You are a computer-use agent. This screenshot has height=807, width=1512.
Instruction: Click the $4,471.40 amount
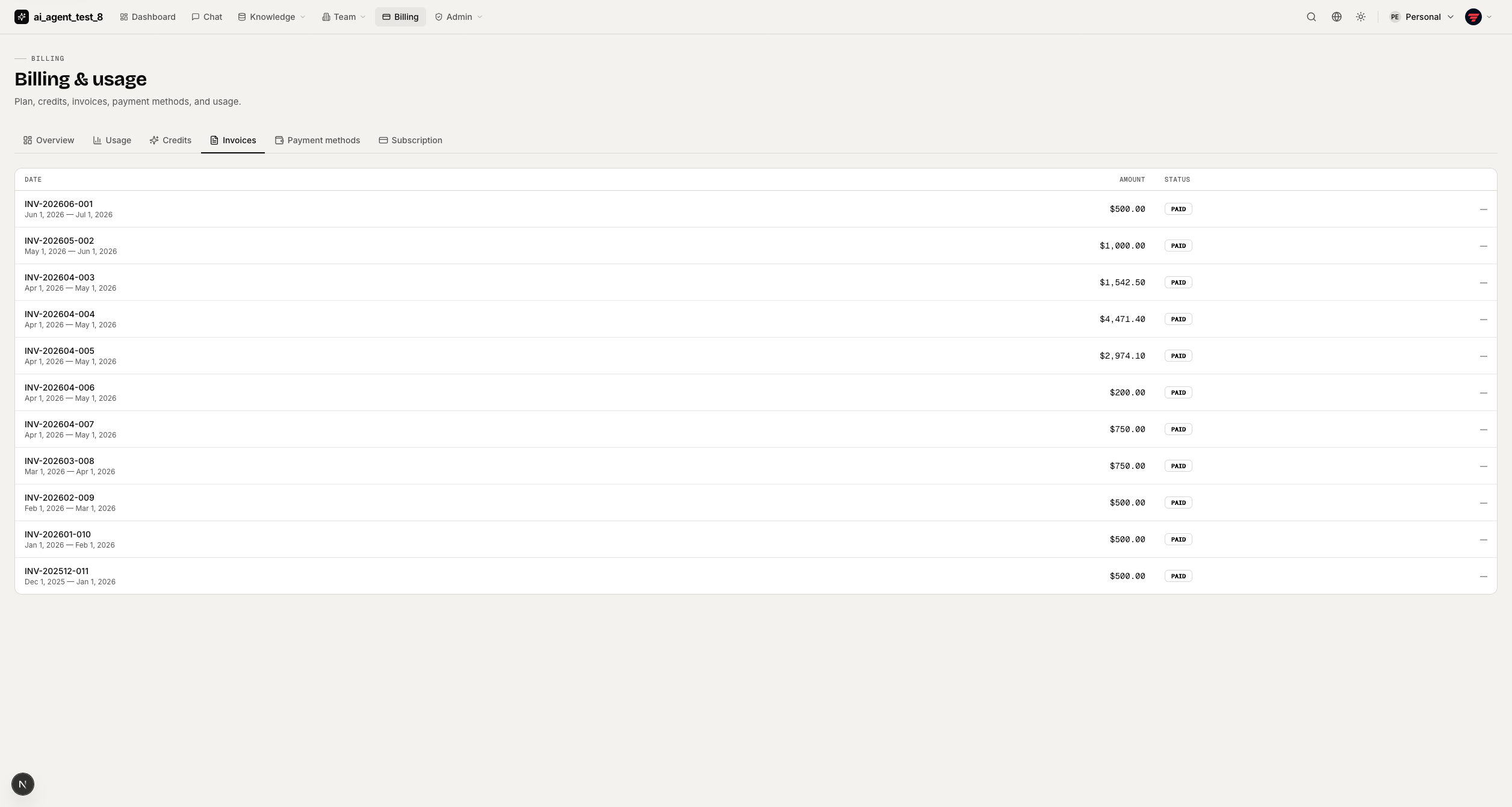tap(1122, 319)
